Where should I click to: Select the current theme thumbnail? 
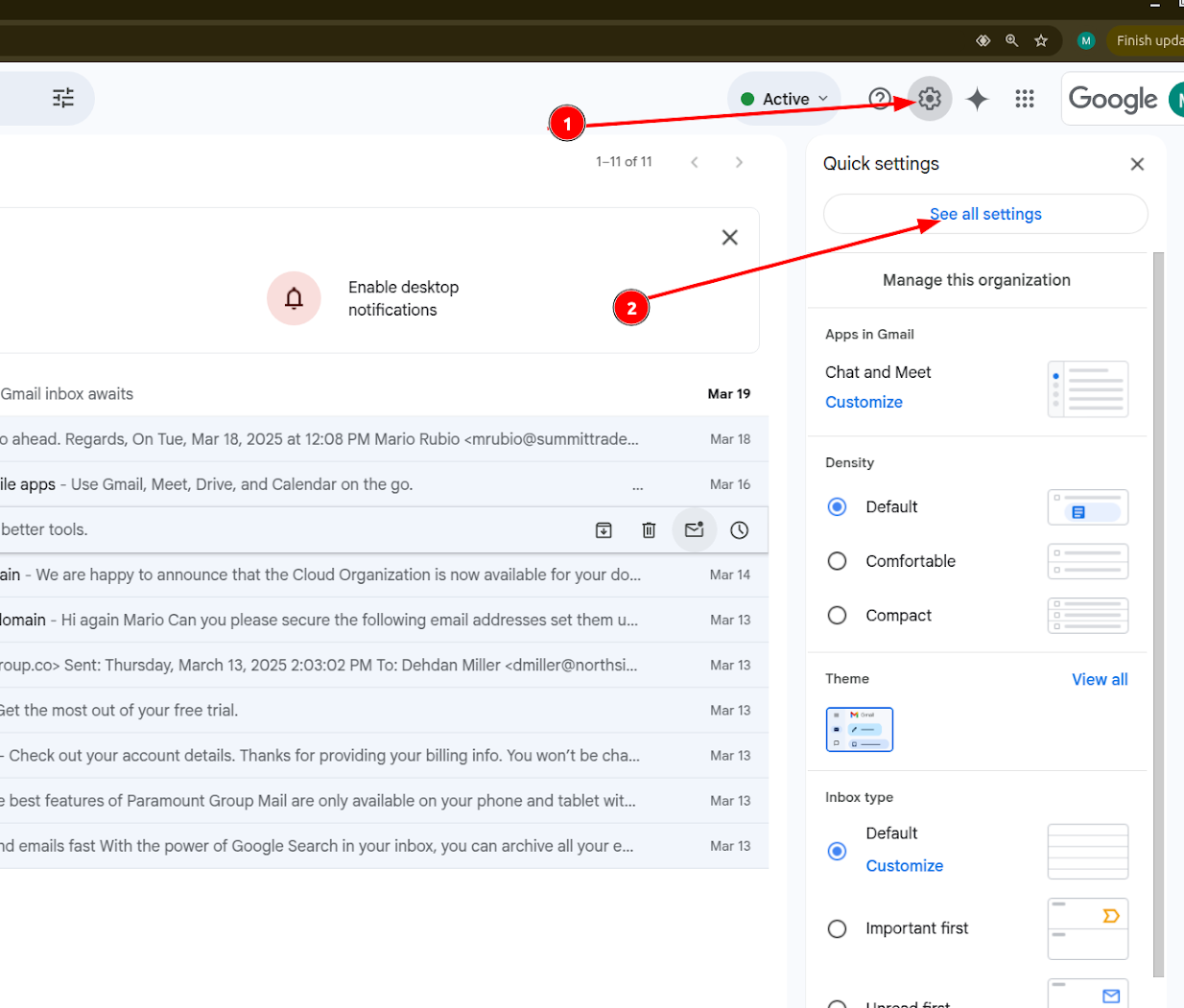pos(859,729)
